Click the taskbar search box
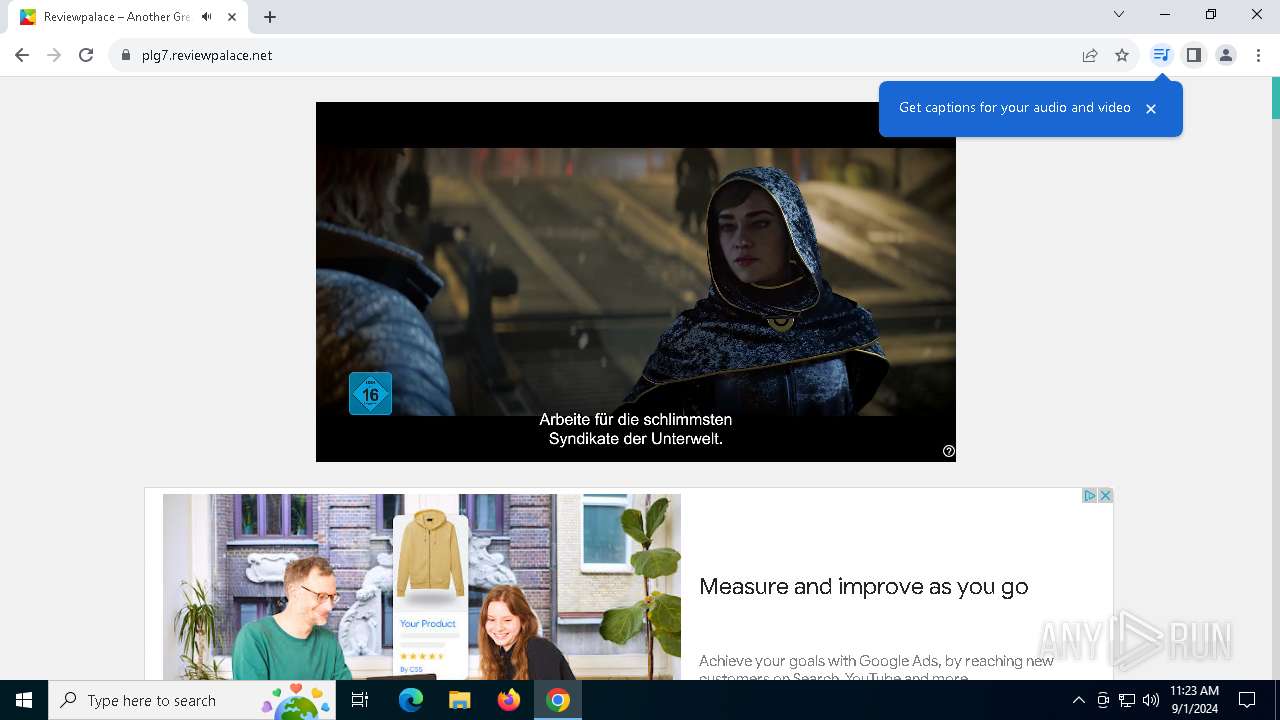1280x720 pixels. click(193, 700)
